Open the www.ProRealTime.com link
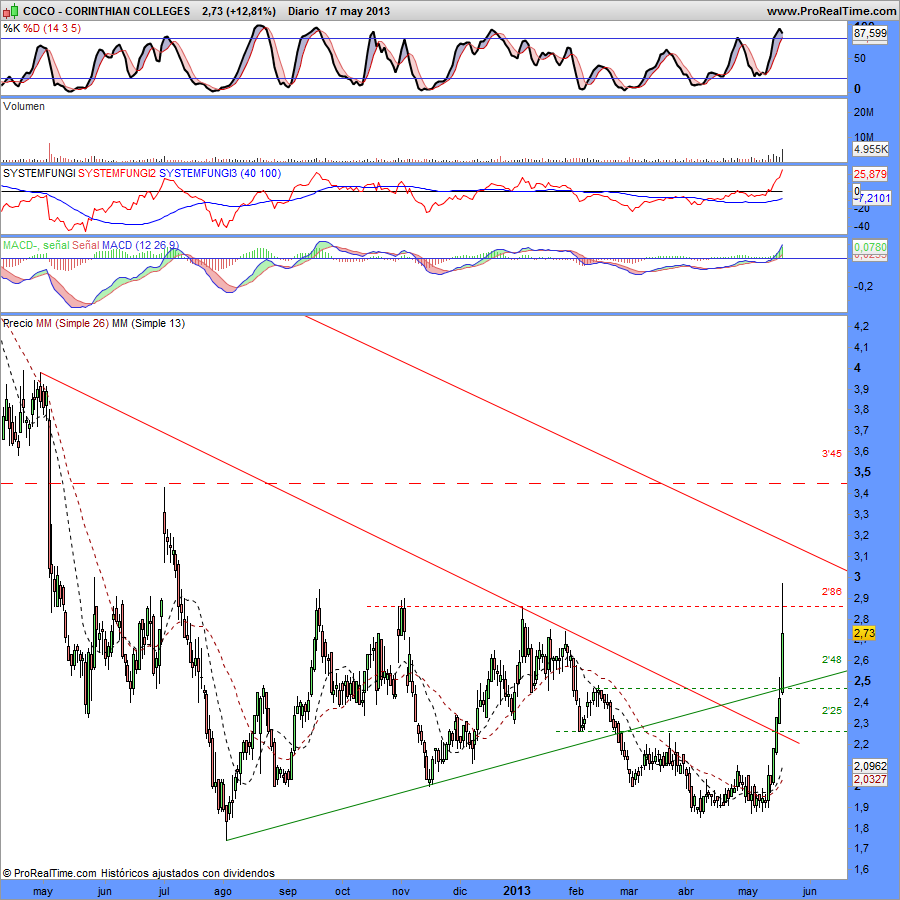Image resolution: width=900 pixels, height=900 pixels. coord(832,11)
